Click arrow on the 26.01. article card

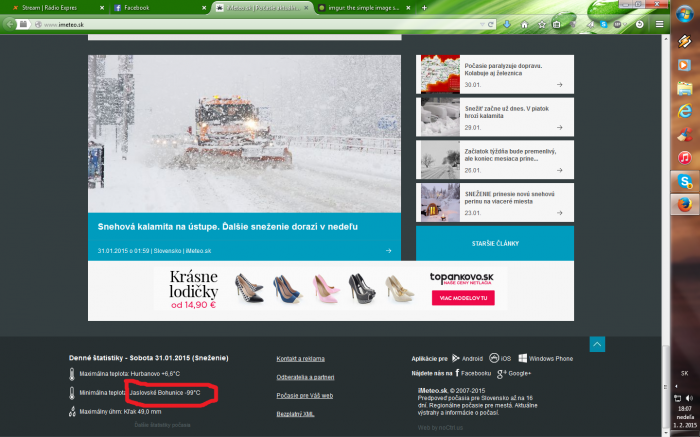point(560,171)
